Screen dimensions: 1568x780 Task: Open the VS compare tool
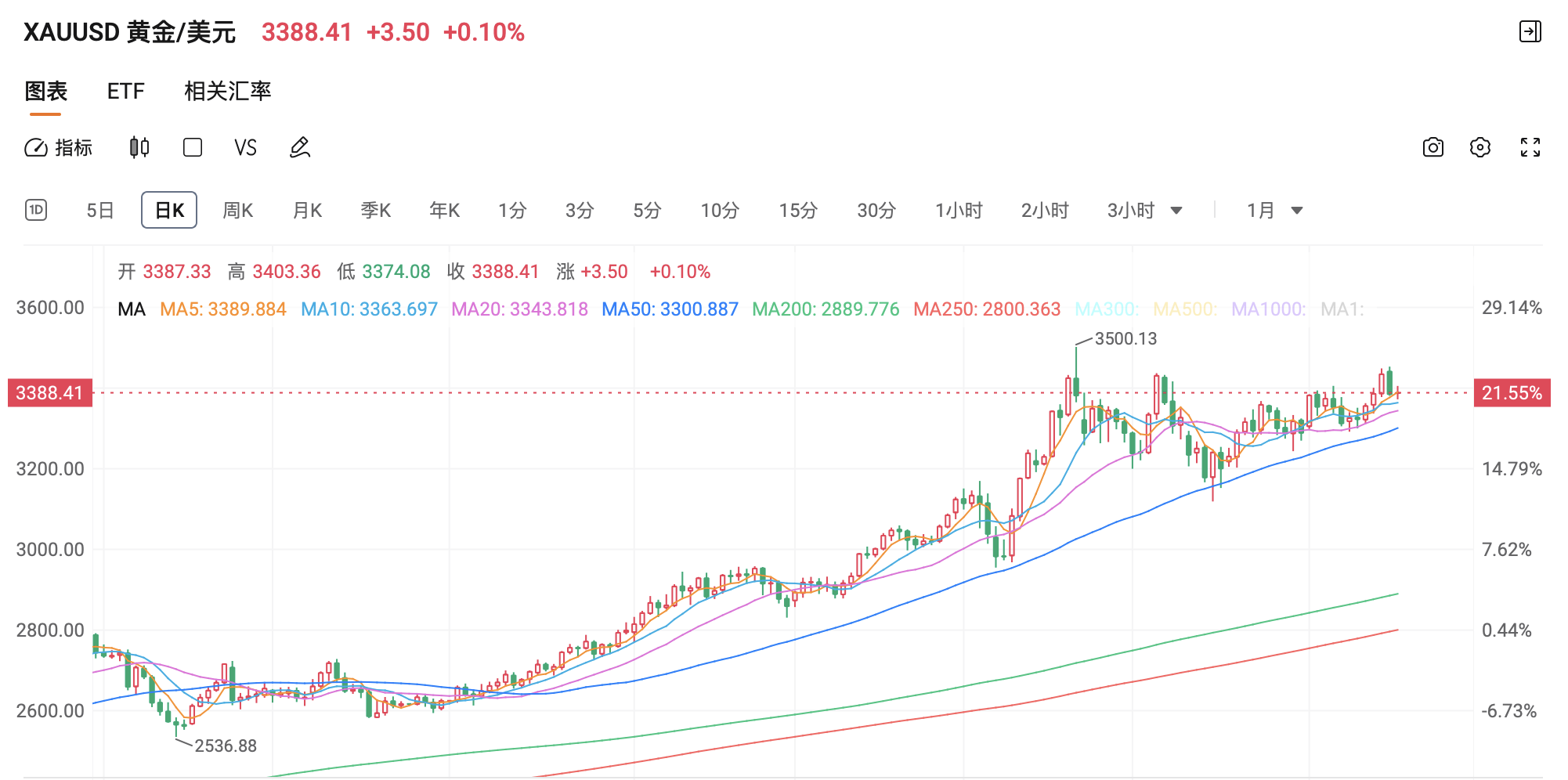[x=245, y=147]
